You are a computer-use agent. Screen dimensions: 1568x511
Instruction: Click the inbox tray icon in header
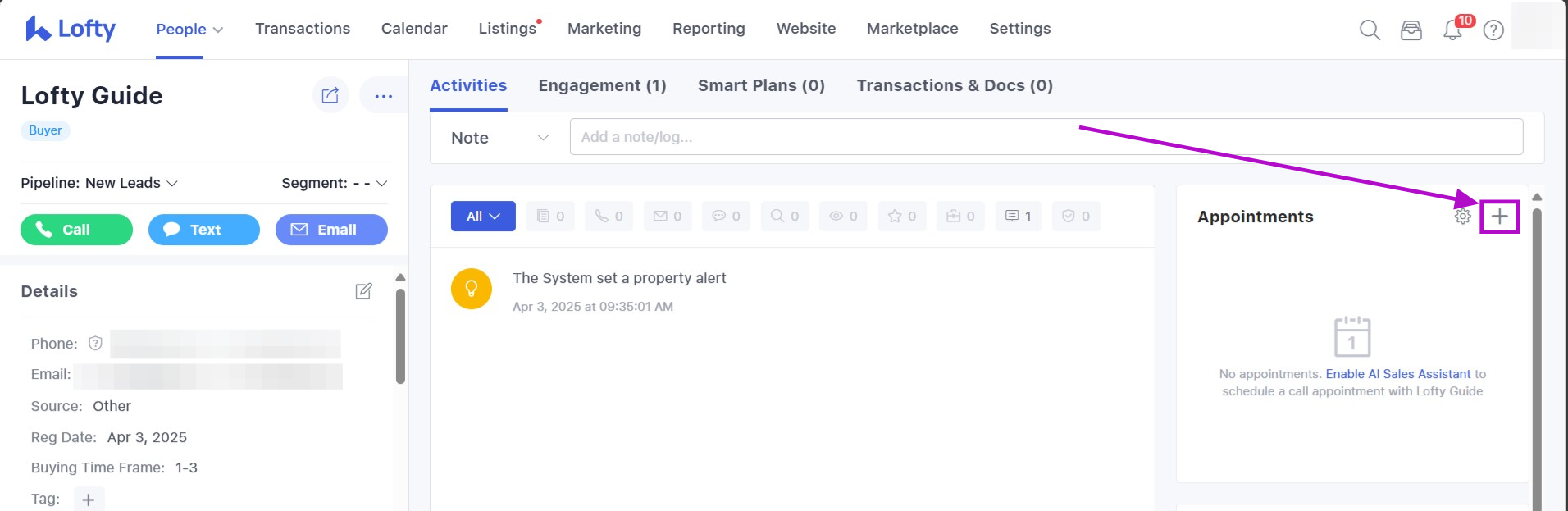(x=1411, y=30)
